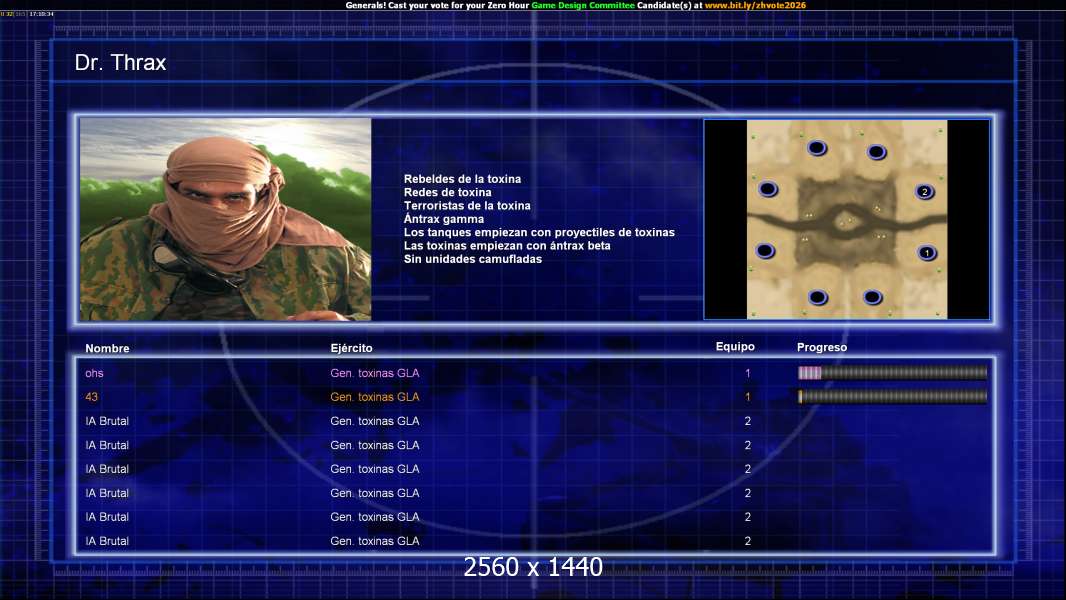
Task: Click the green Game Design Committee text
Action: pos(583,5)
